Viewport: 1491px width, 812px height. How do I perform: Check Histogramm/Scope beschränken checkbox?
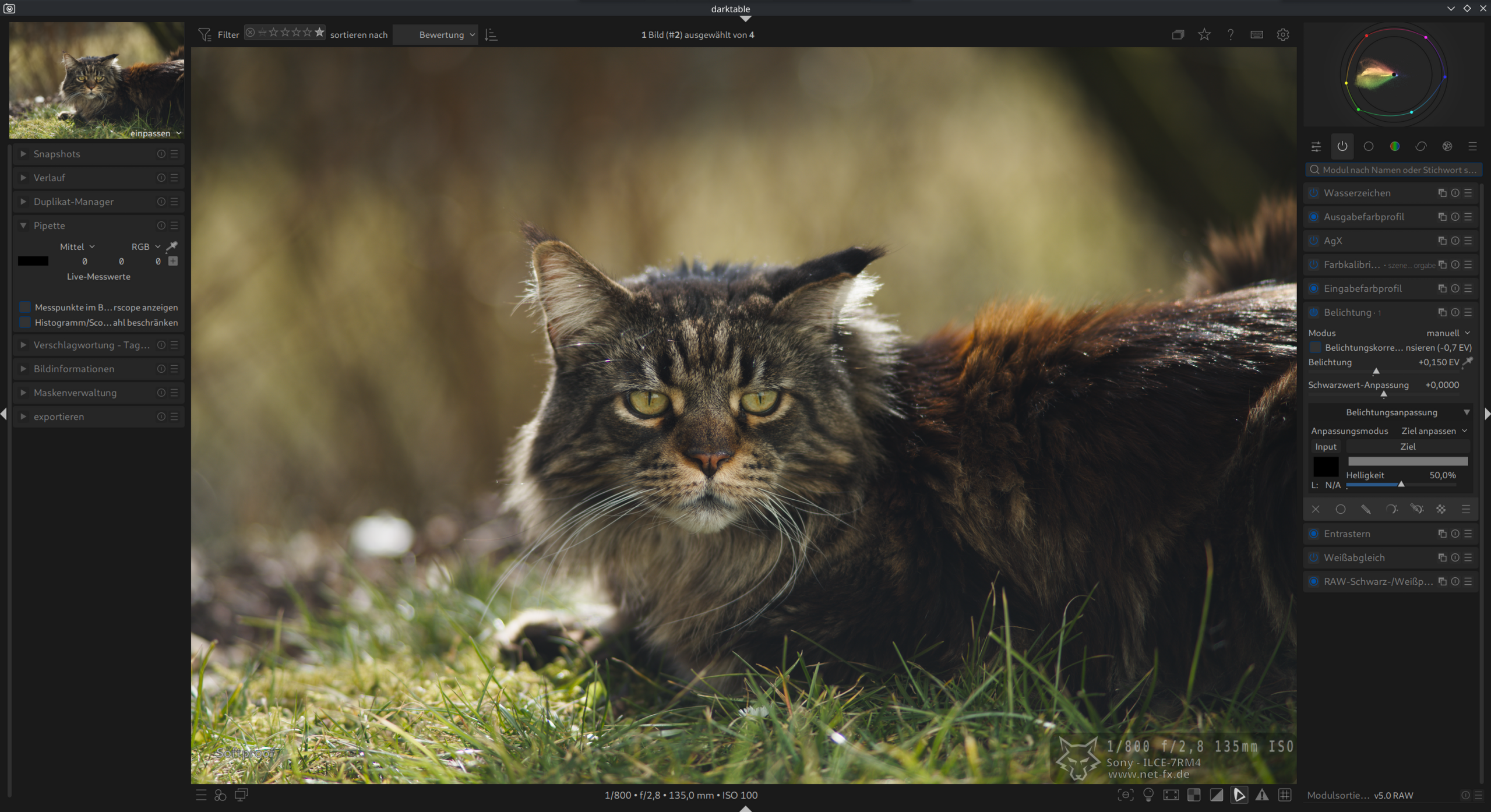pyautogui.click(x=25, y=322)
